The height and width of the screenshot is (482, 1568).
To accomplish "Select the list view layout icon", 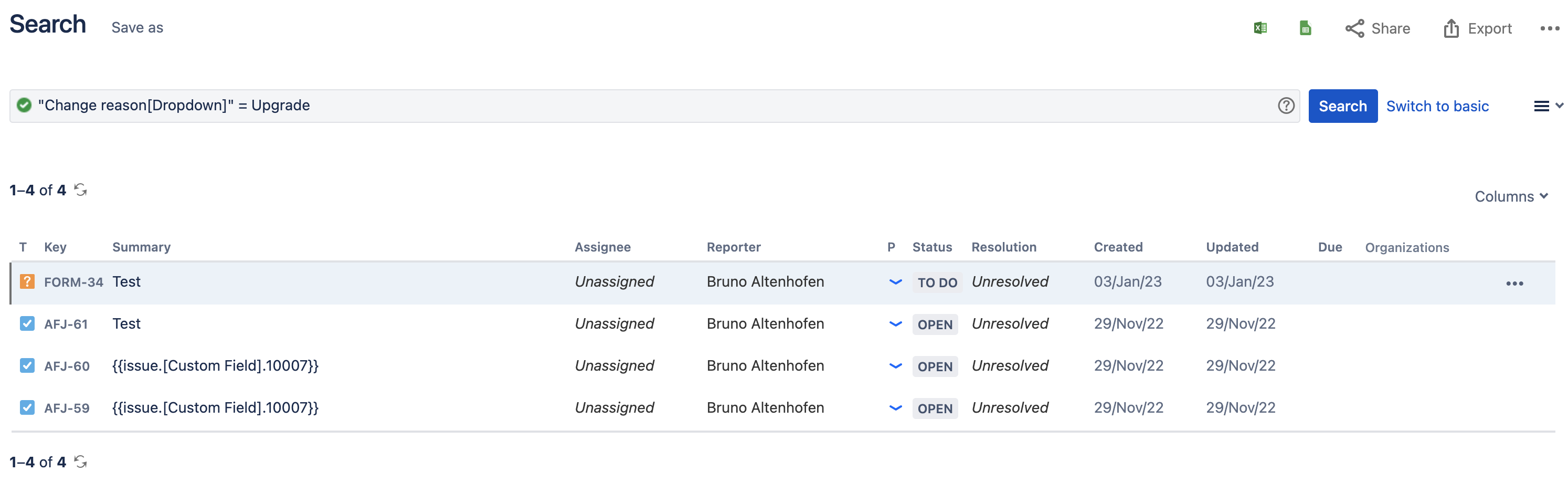I will click(x=1542, y=106).
